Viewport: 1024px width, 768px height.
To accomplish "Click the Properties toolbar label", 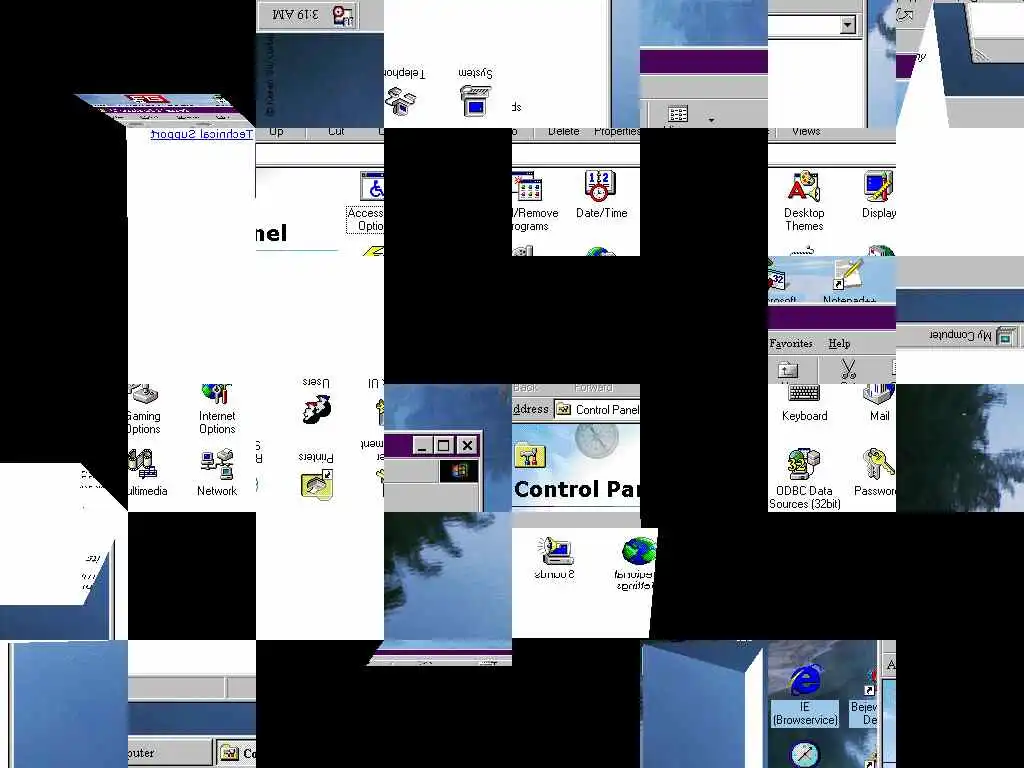I will pyautogui.click(x=617, y=131).
